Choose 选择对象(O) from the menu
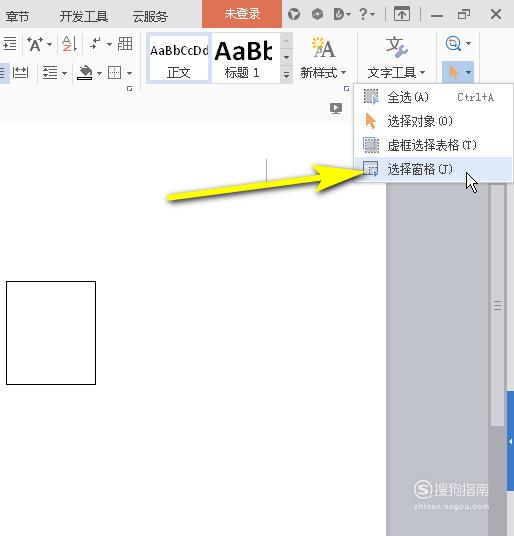 [x=433, y=121]
